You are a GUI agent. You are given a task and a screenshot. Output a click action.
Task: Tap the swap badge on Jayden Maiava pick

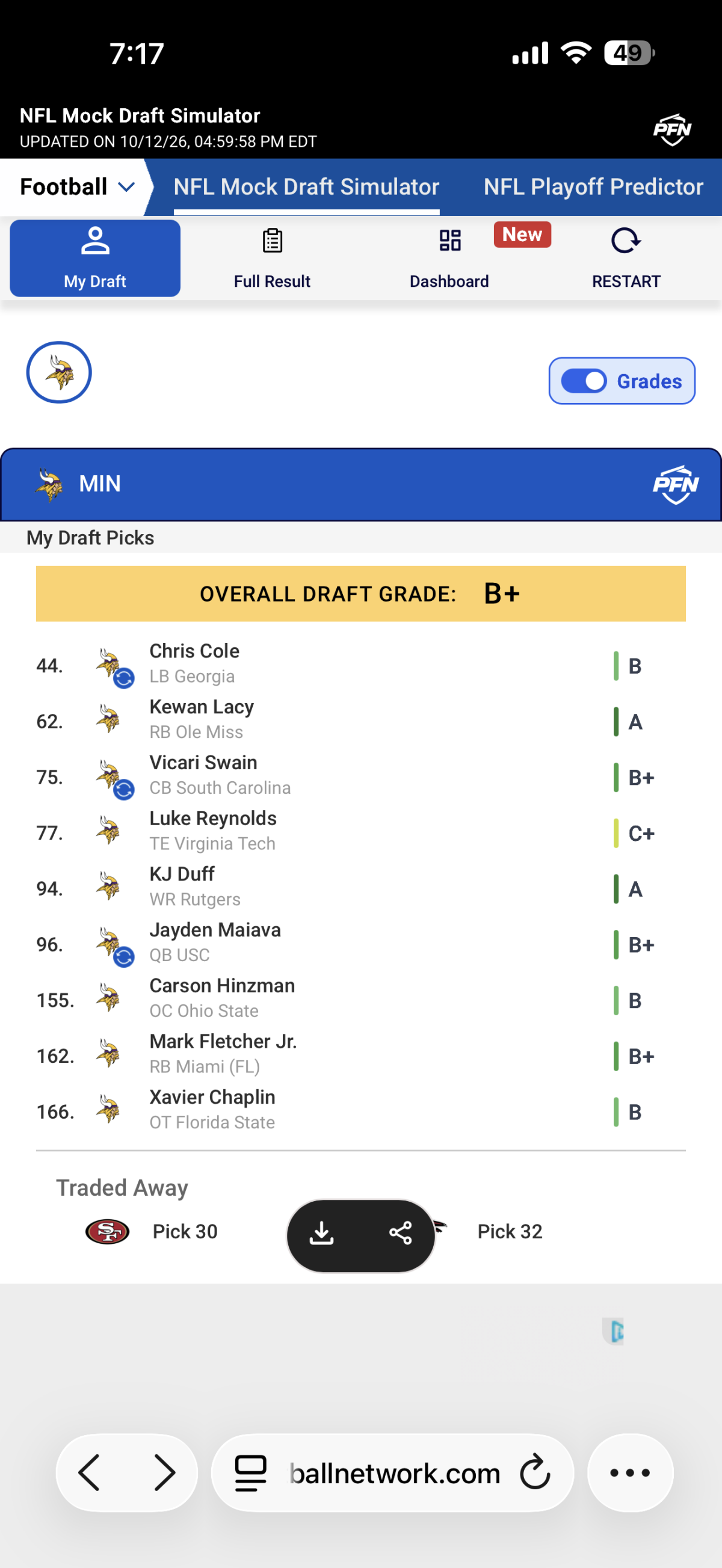124,957
